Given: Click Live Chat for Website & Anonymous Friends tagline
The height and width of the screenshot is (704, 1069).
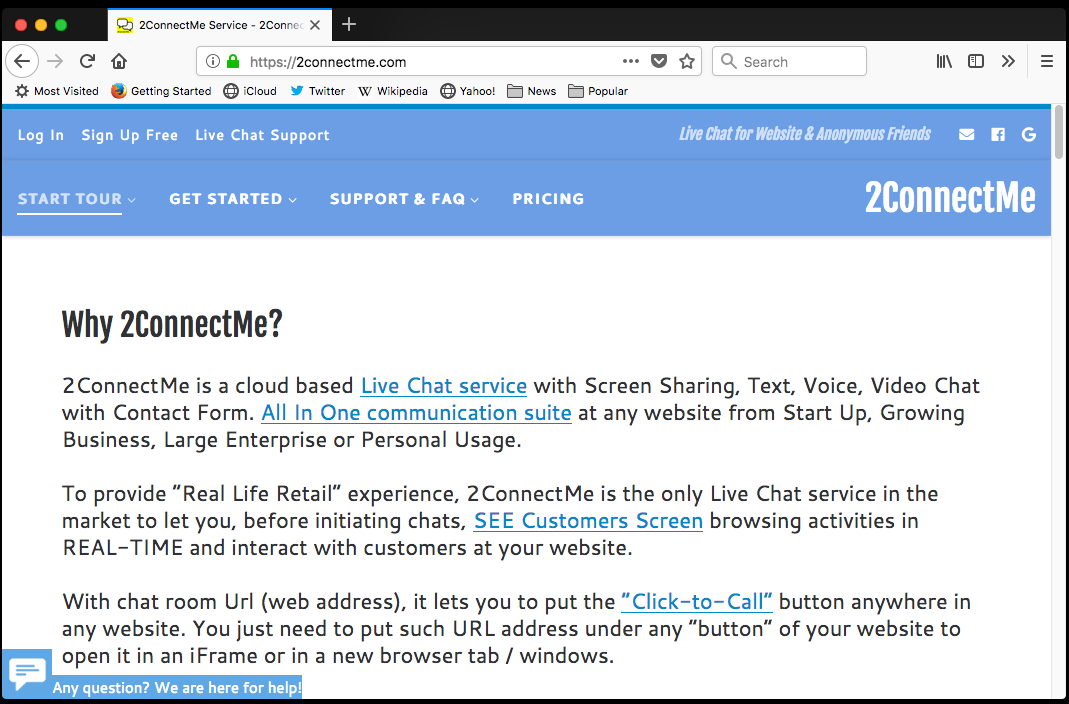Looking at the screenshot, I should tap(804, 134).
